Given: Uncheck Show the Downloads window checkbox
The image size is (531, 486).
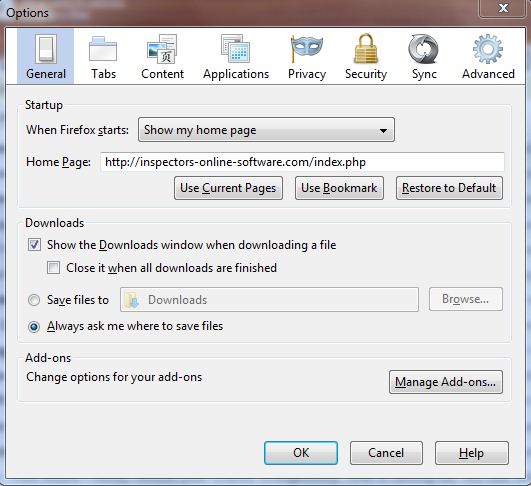Looking at the screenshot, I should click(x=34, y=245).
